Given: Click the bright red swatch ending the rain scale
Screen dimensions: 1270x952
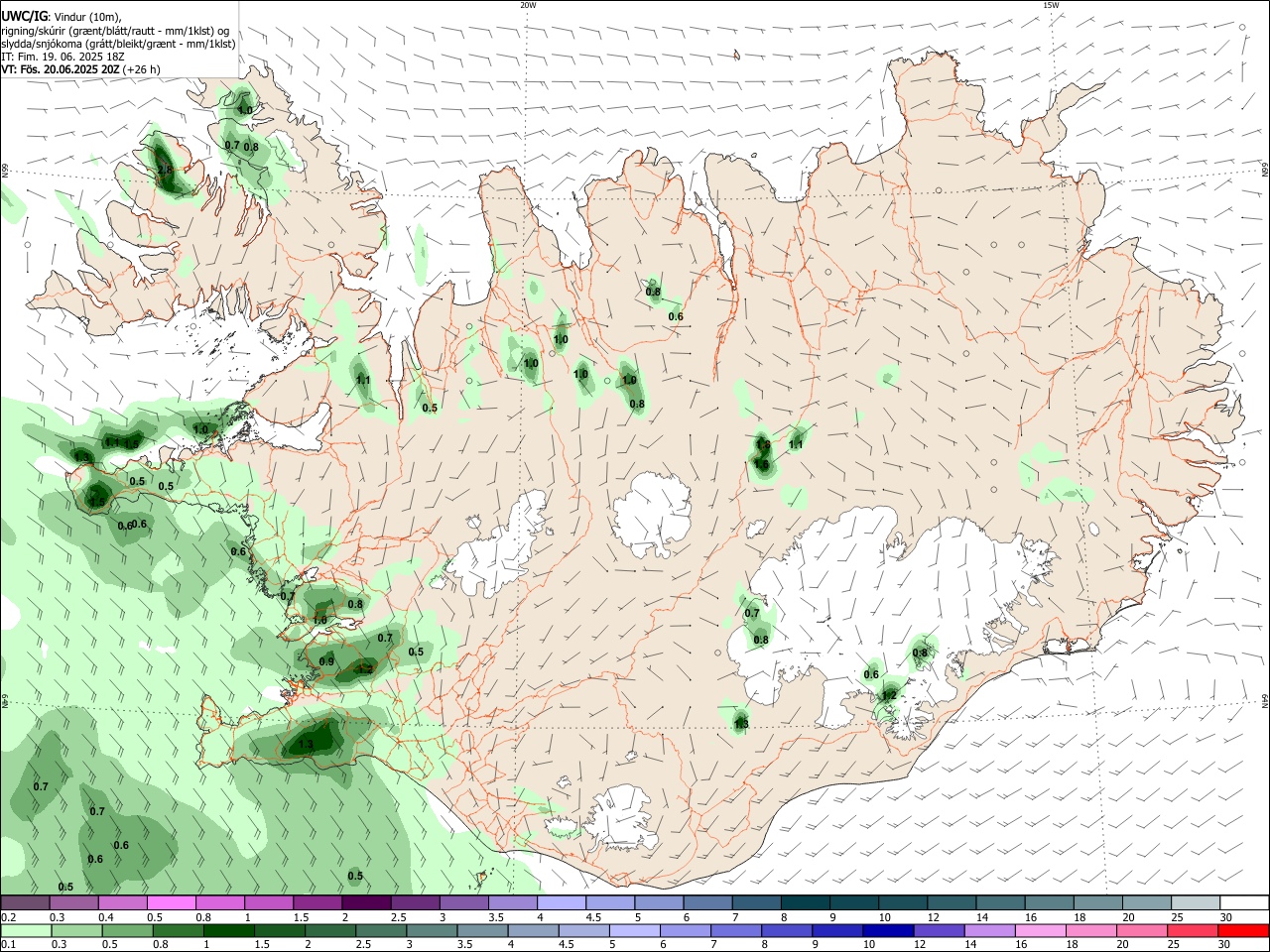Looking at the screenshot, I should [1244, 931].
